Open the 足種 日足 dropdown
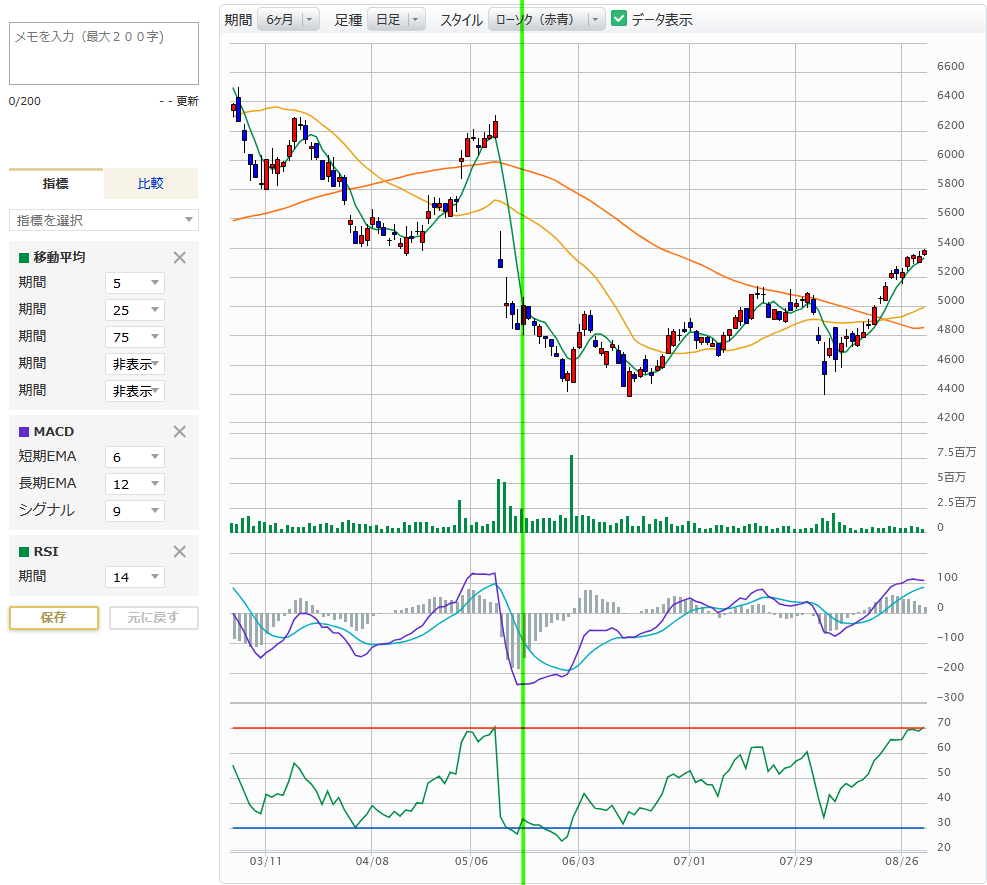The width and height of the screenshot is (987, 885). pos(396,19)
